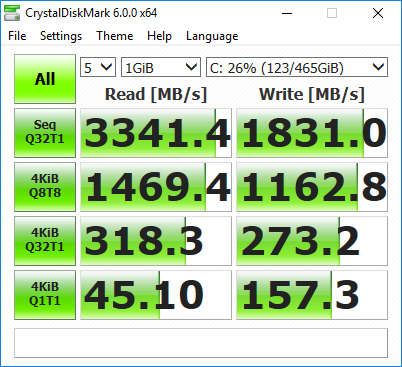
Task: Click the CrystalDiskMark app icon in title bar
Action: [x=12, y=13]
